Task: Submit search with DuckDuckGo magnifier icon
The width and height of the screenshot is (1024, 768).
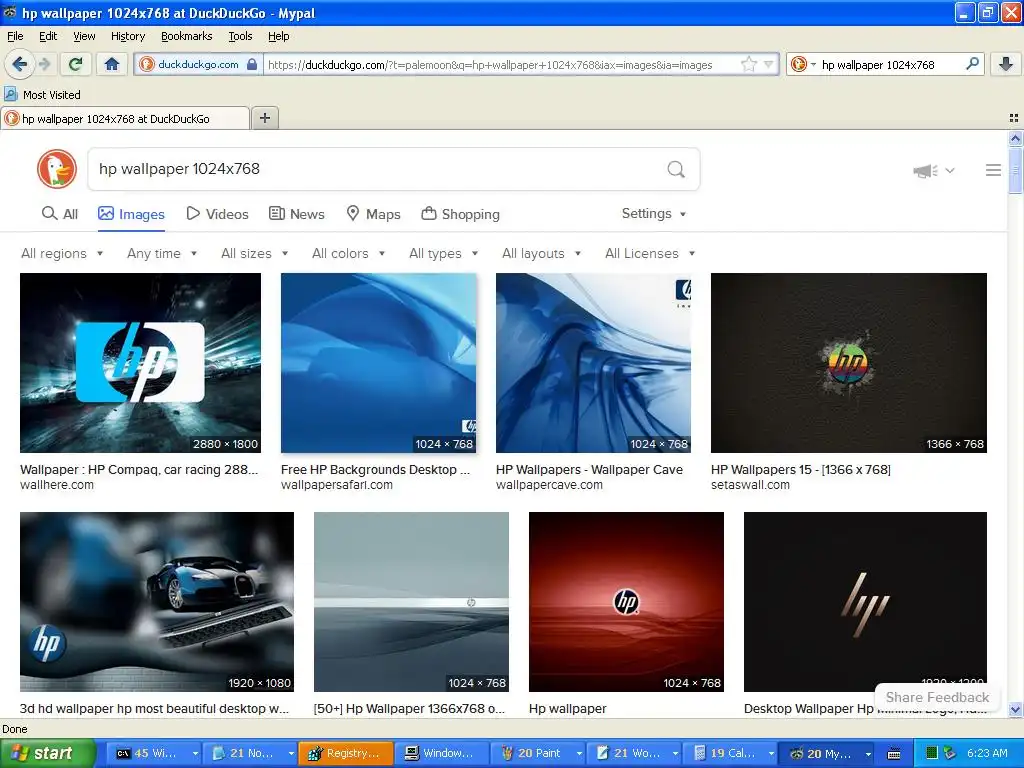Action: (676, 169)
